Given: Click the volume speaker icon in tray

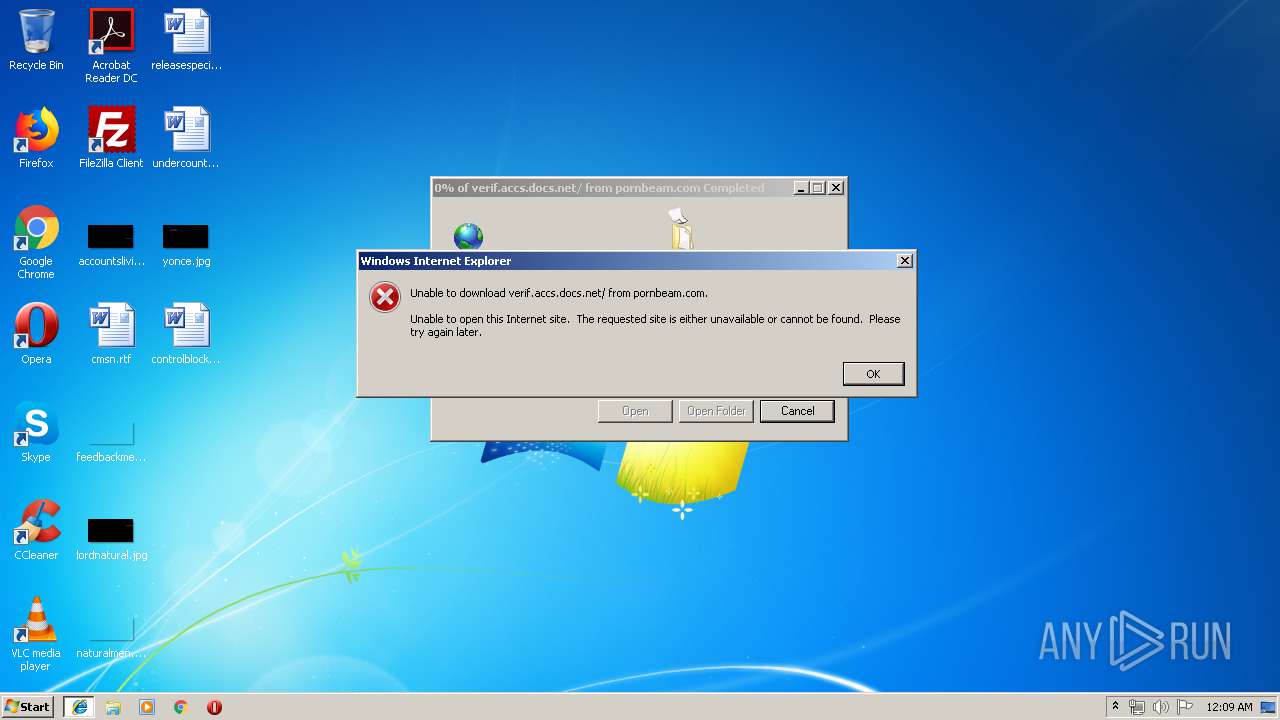Looking at the screenshot, I should [1161, 707].
